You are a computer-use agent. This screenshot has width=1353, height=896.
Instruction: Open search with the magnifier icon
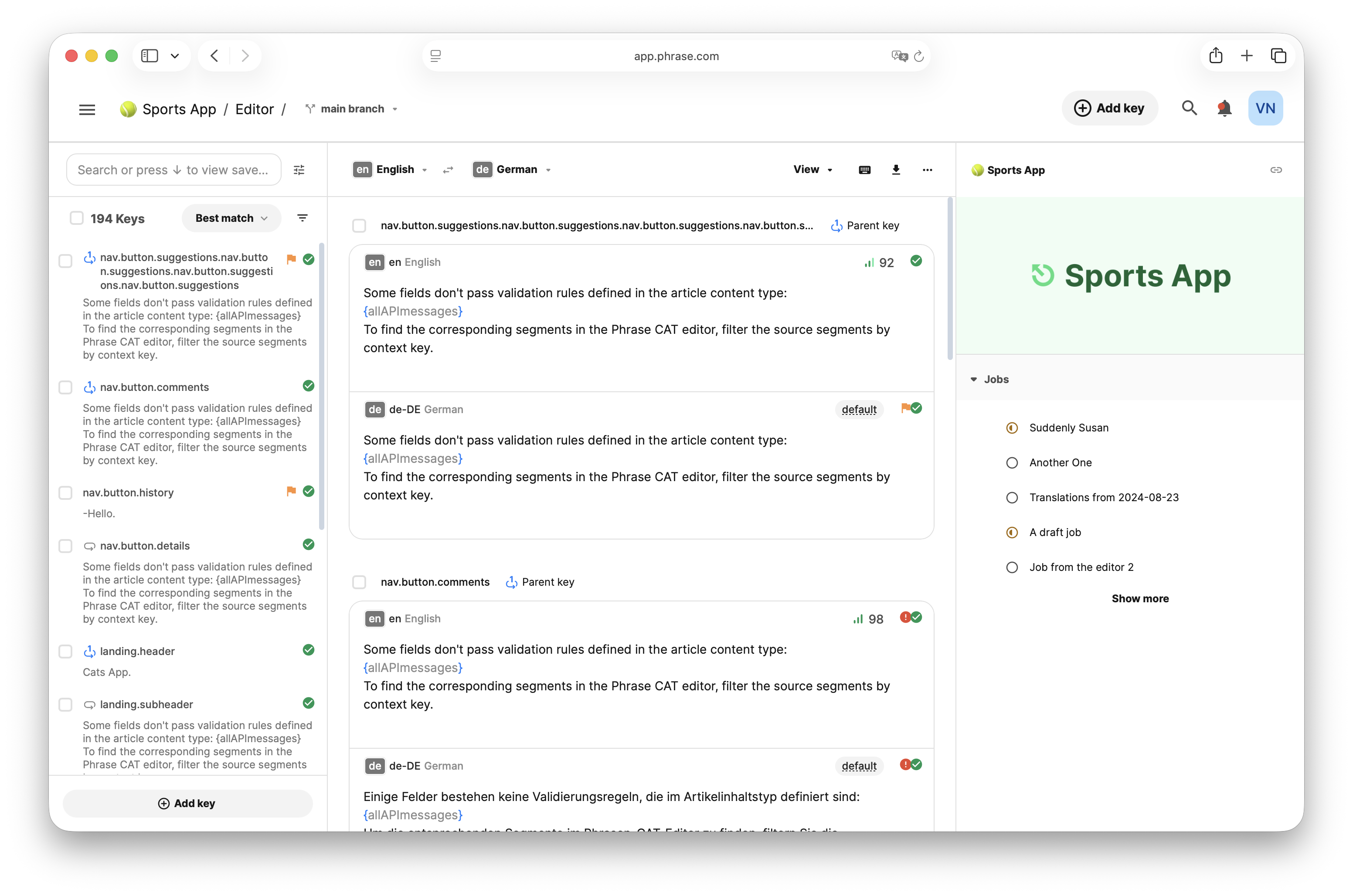click(x=1189, y=108)
